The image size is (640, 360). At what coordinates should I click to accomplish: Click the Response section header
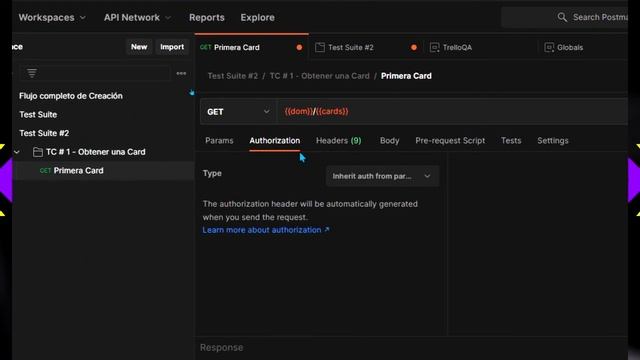[221, 347]
